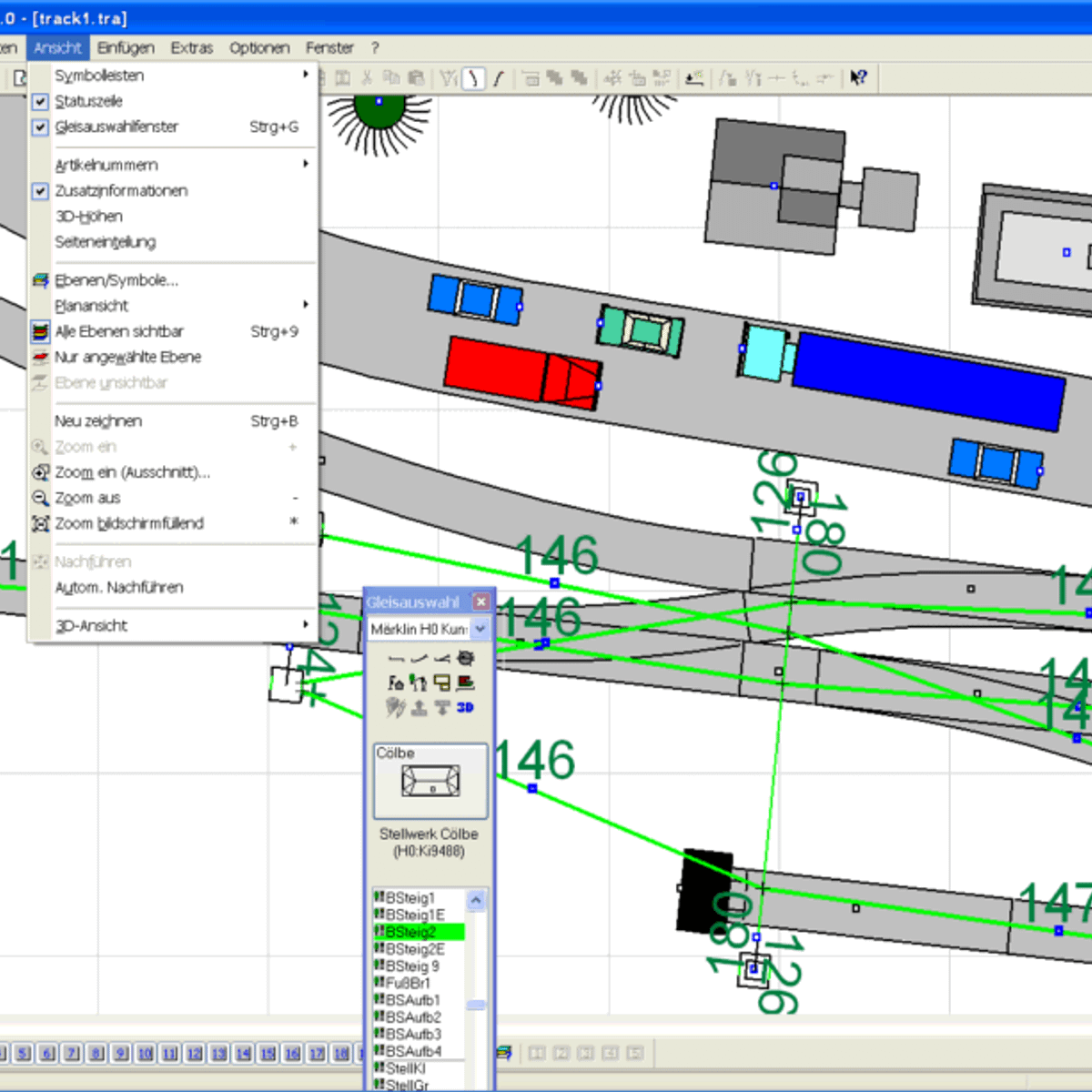Toggle the Gleisauswahlfenster checkbox
Screen dimensions: 1092x1092
[40, 126]
